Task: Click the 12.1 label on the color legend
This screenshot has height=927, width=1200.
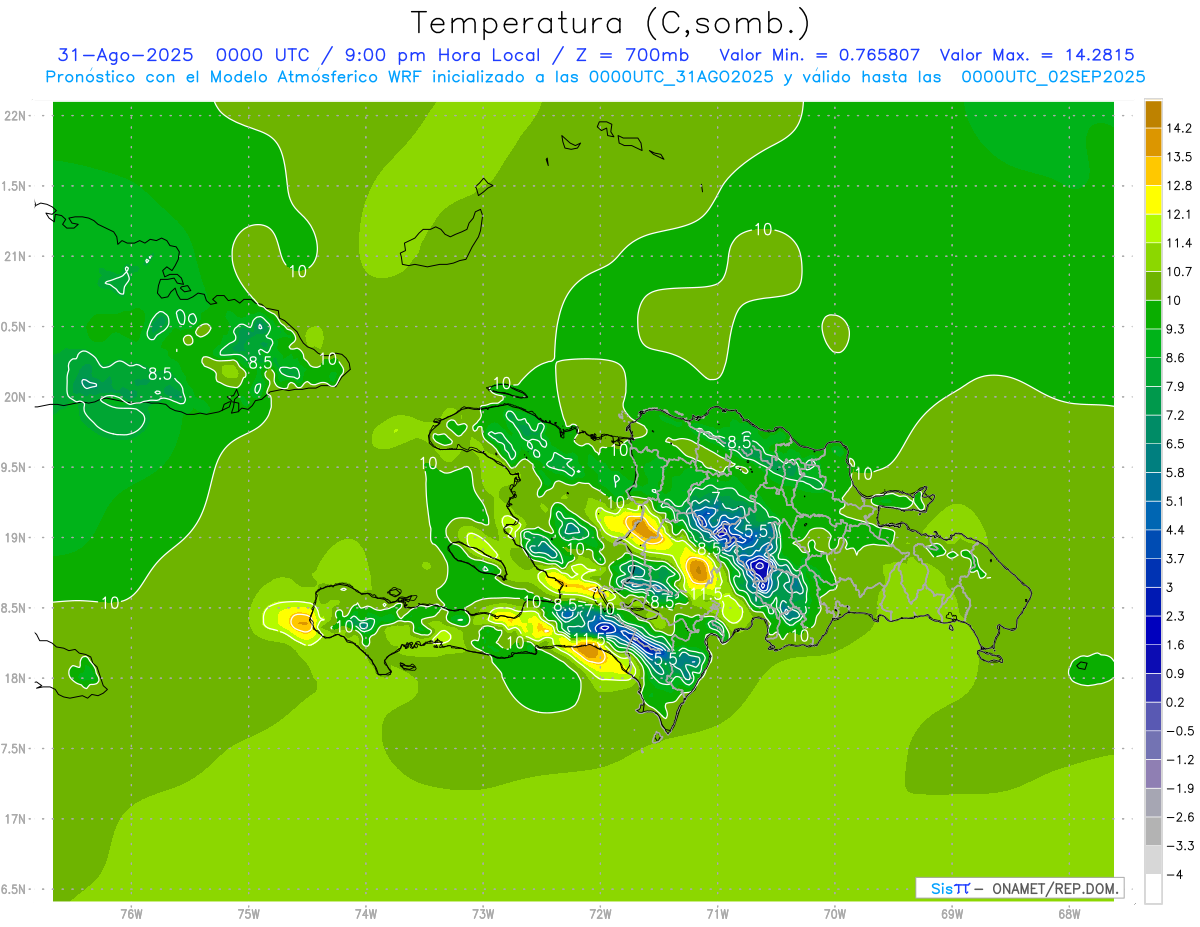Action: pyautogui.click(x=1177, y=214)
